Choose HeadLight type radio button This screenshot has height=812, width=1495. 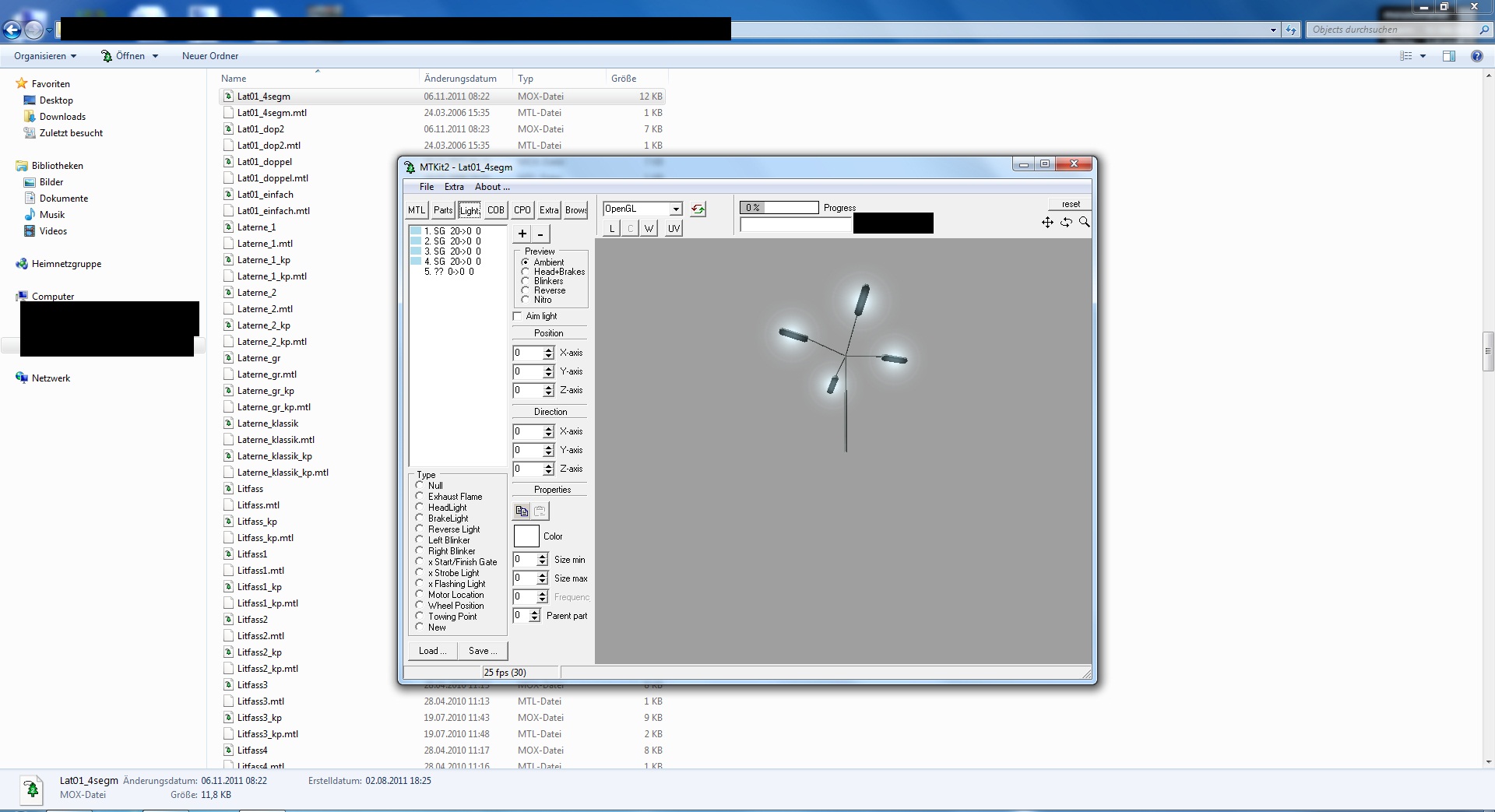click(420, 507)
